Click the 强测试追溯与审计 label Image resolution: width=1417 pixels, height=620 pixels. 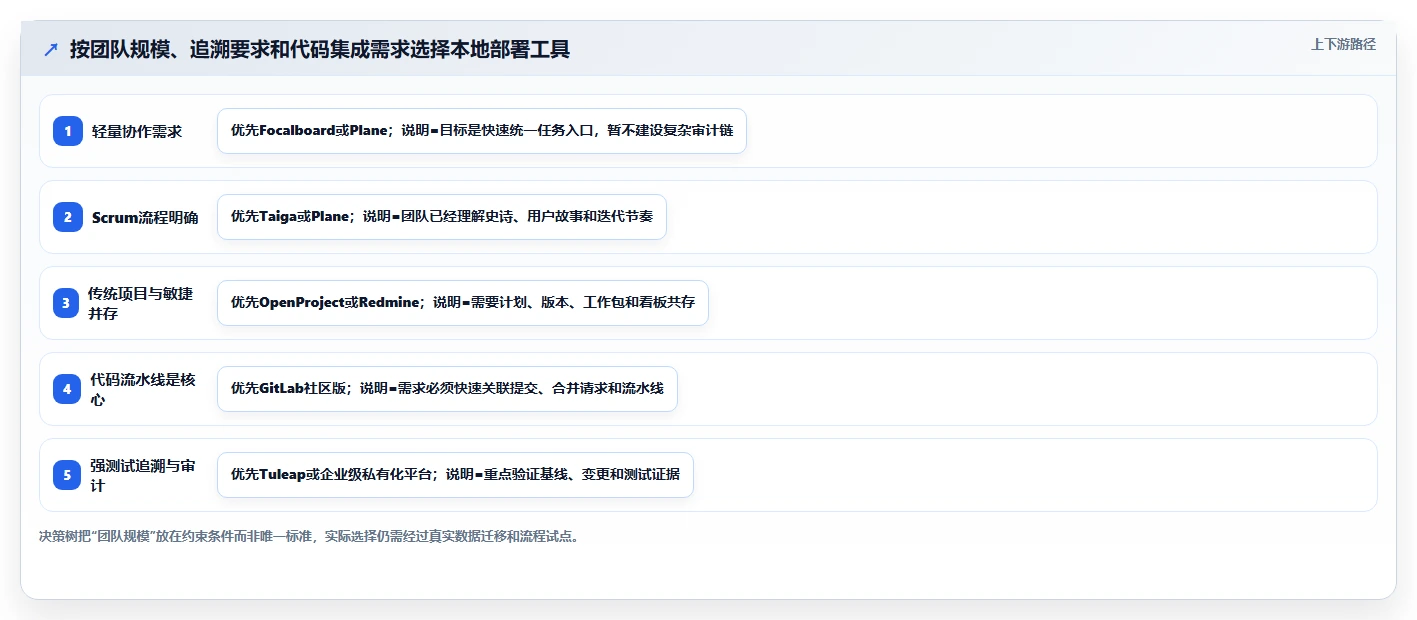pos(142,475)
